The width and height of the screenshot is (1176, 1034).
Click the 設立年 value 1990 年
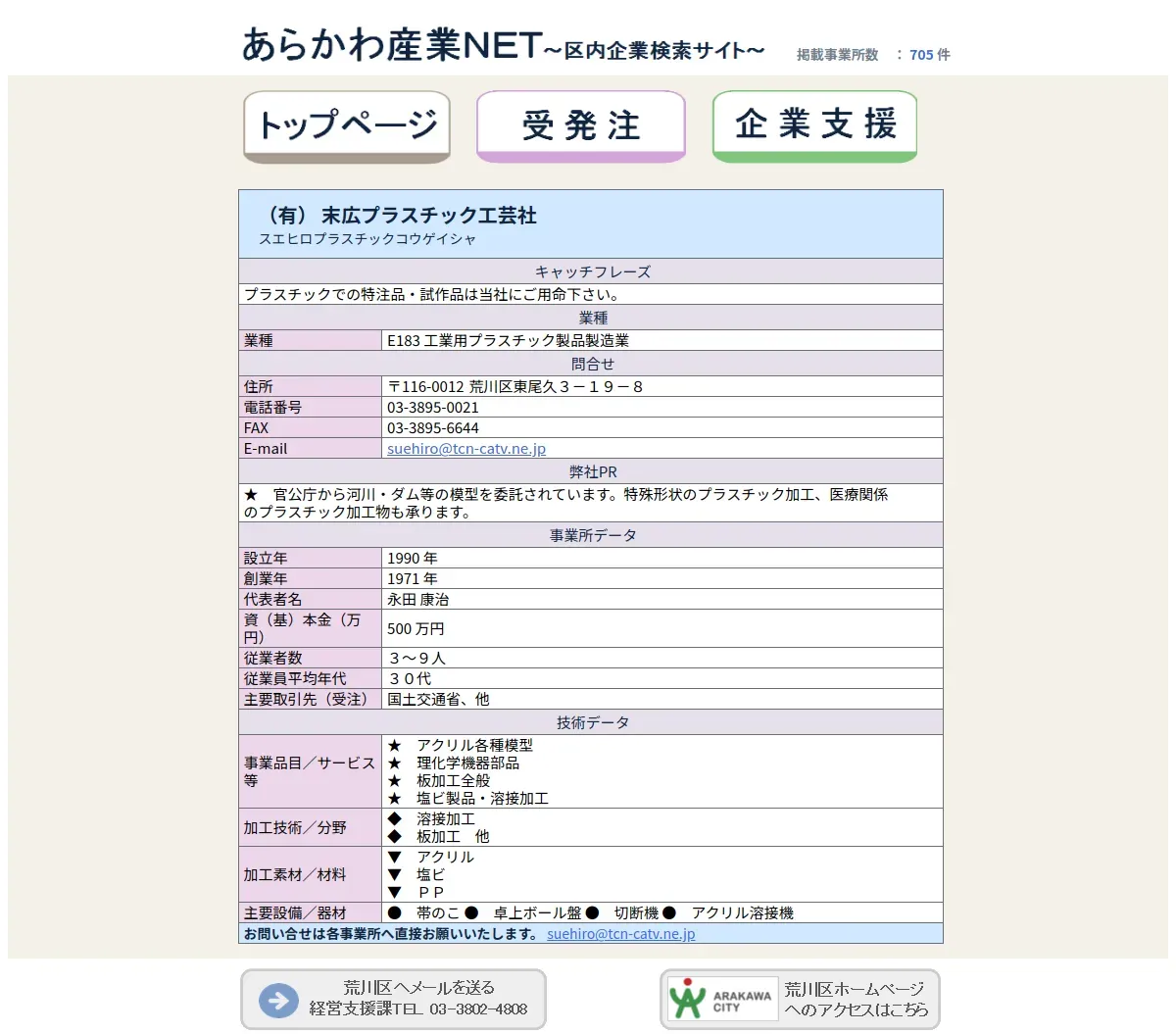pos(413,559)
